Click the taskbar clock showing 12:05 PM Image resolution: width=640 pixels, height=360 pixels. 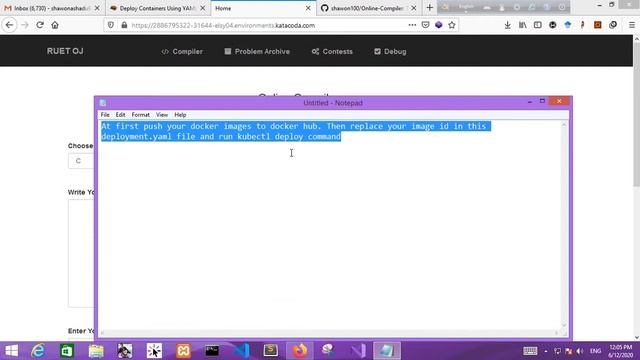click(x=620, y=351)
